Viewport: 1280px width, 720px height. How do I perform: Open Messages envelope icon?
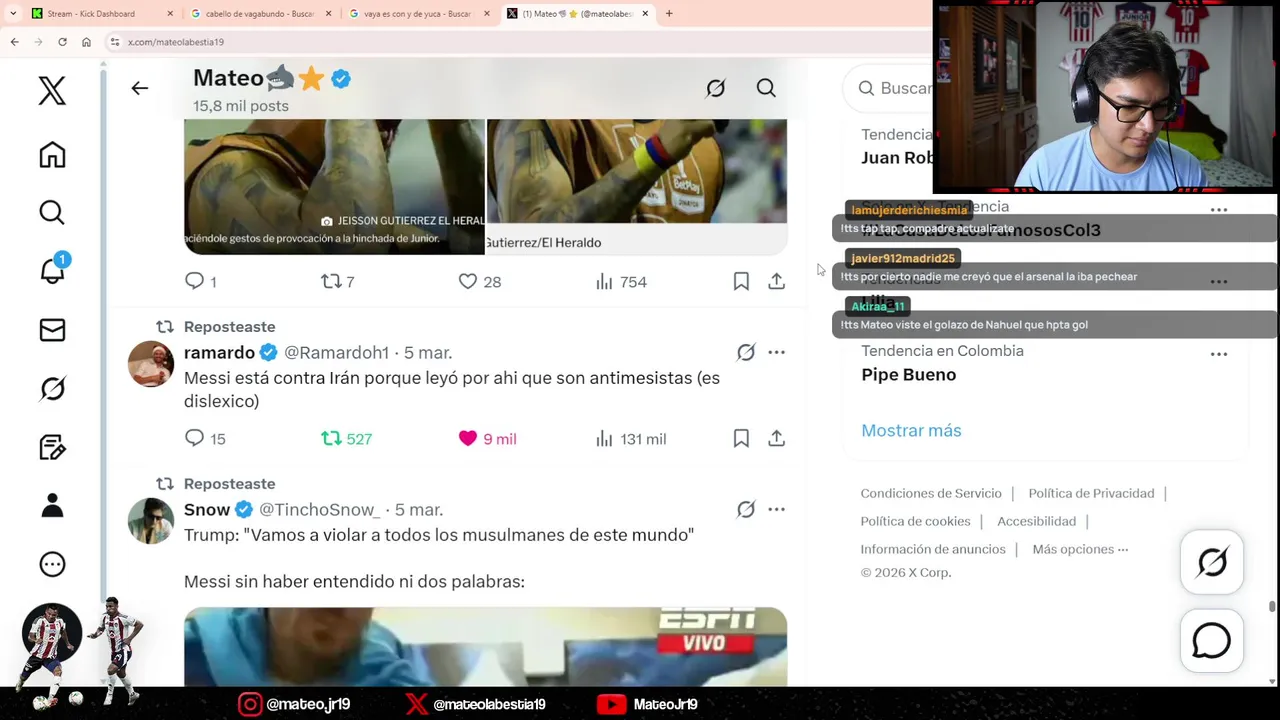[x=52, y=330]
